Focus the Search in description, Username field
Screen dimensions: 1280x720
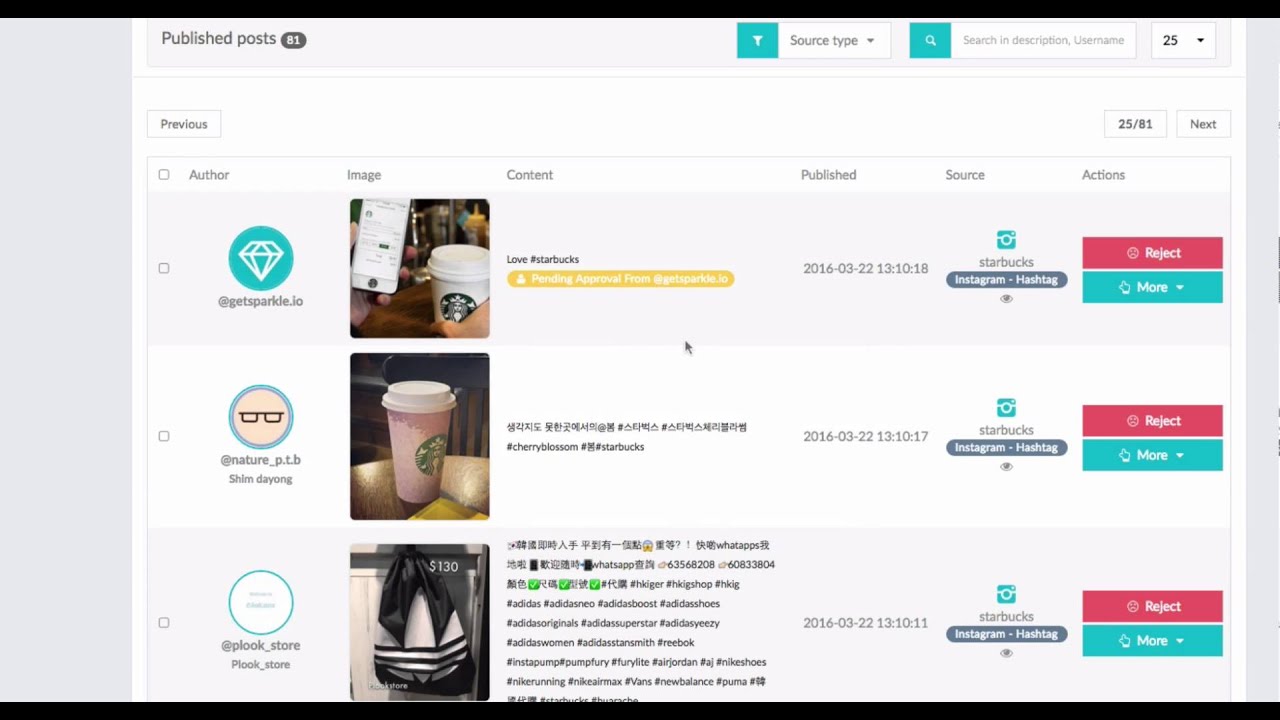coord(1043,41)
